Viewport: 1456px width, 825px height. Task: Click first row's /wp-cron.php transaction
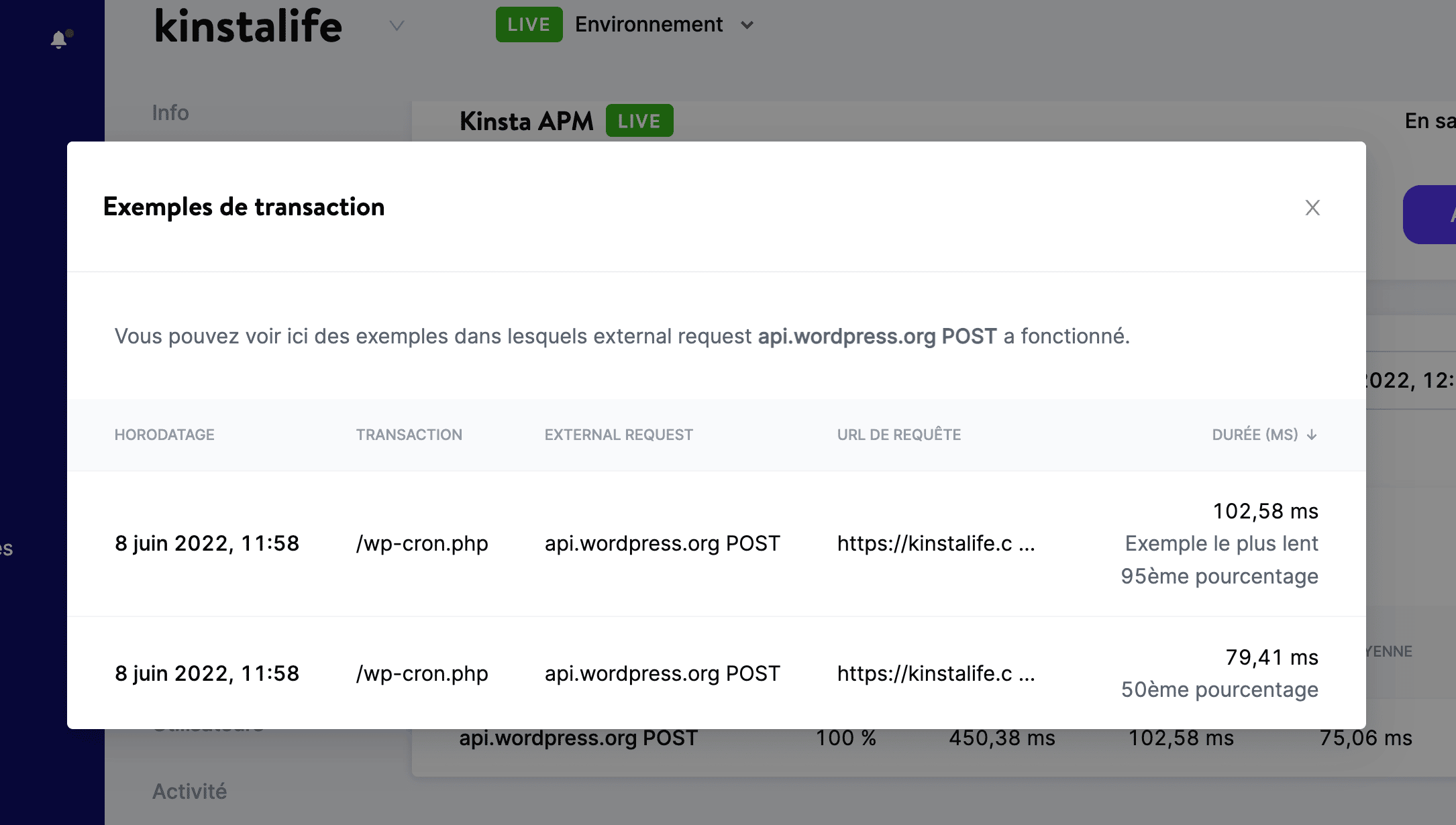(422, 543)
